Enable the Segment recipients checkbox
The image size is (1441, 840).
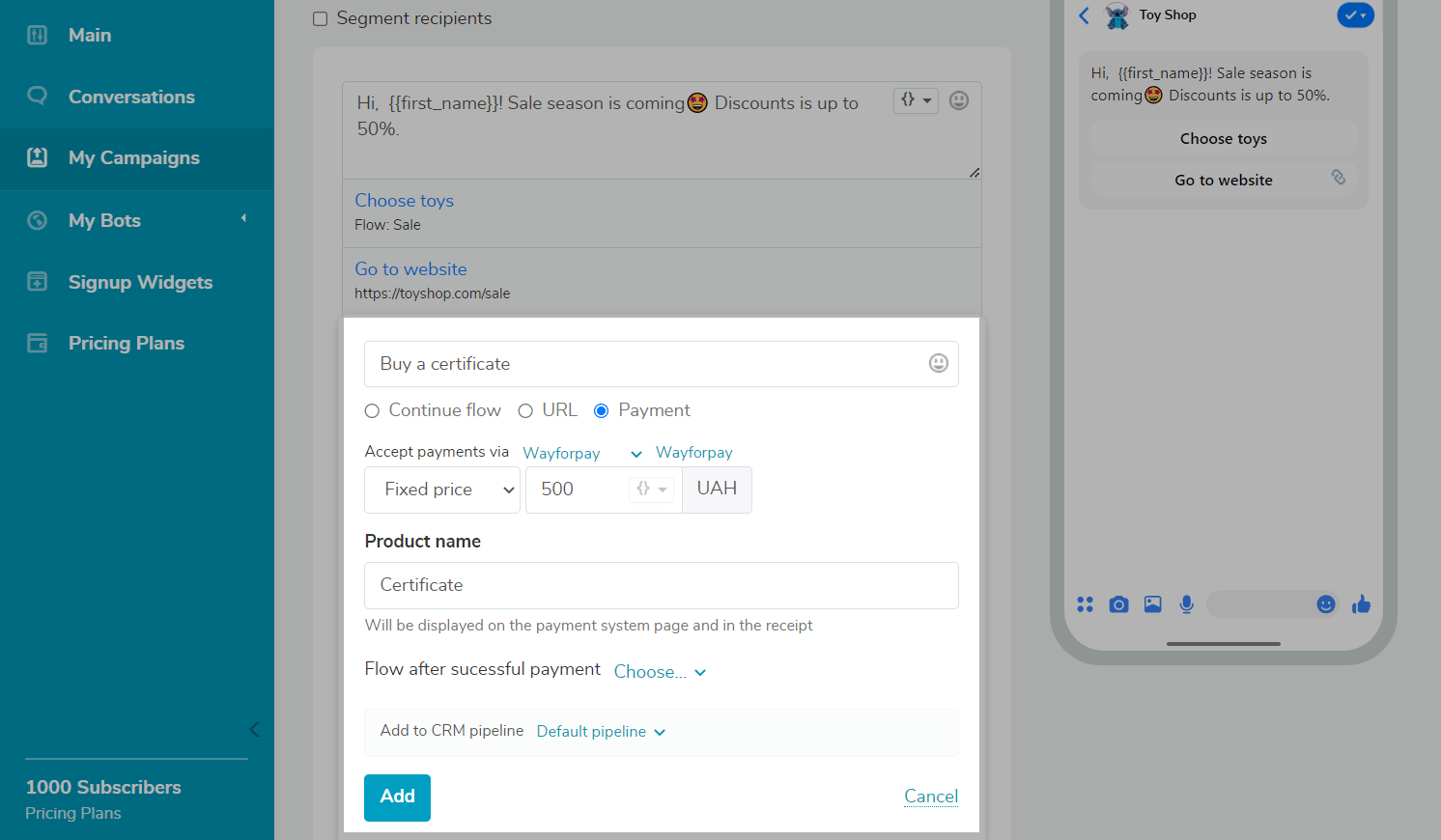pos(321,19)
